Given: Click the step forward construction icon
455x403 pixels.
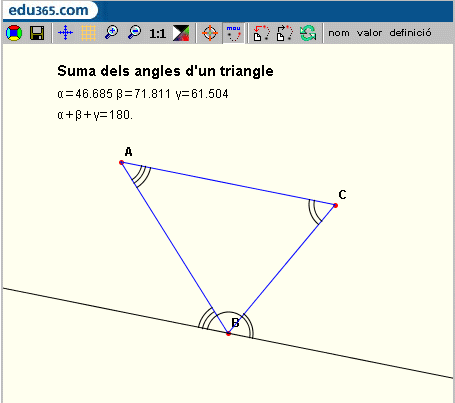Looking at the screenshot, I should 284,33.
